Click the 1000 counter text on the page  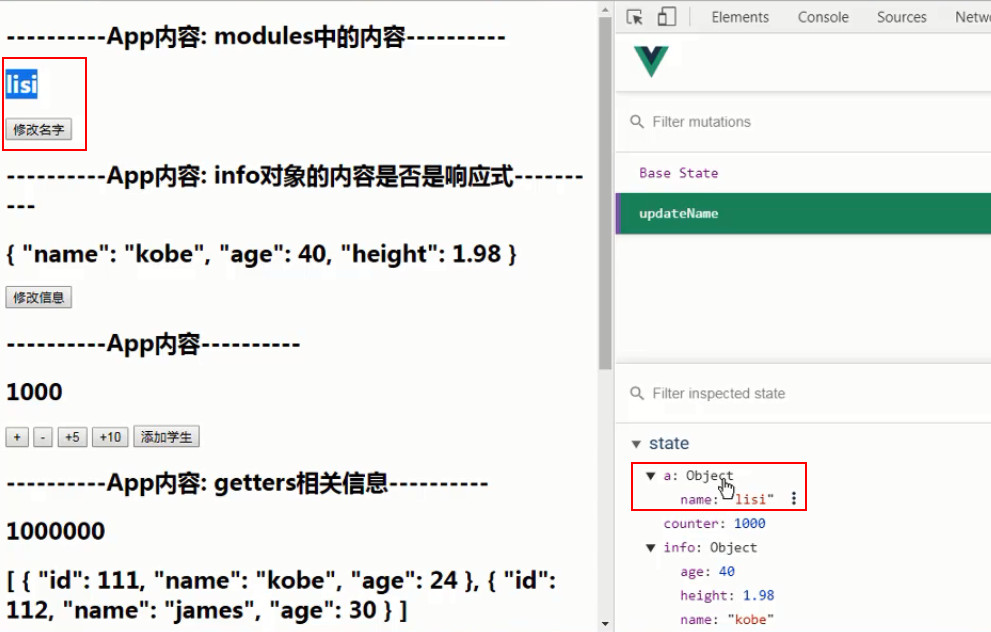34,392
